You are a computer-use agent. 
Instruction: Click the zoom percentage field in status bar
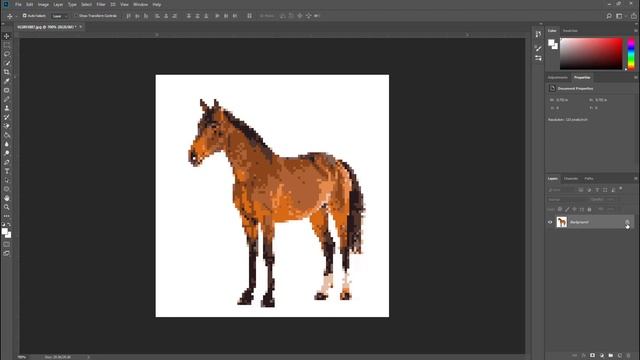coord(22,357)
